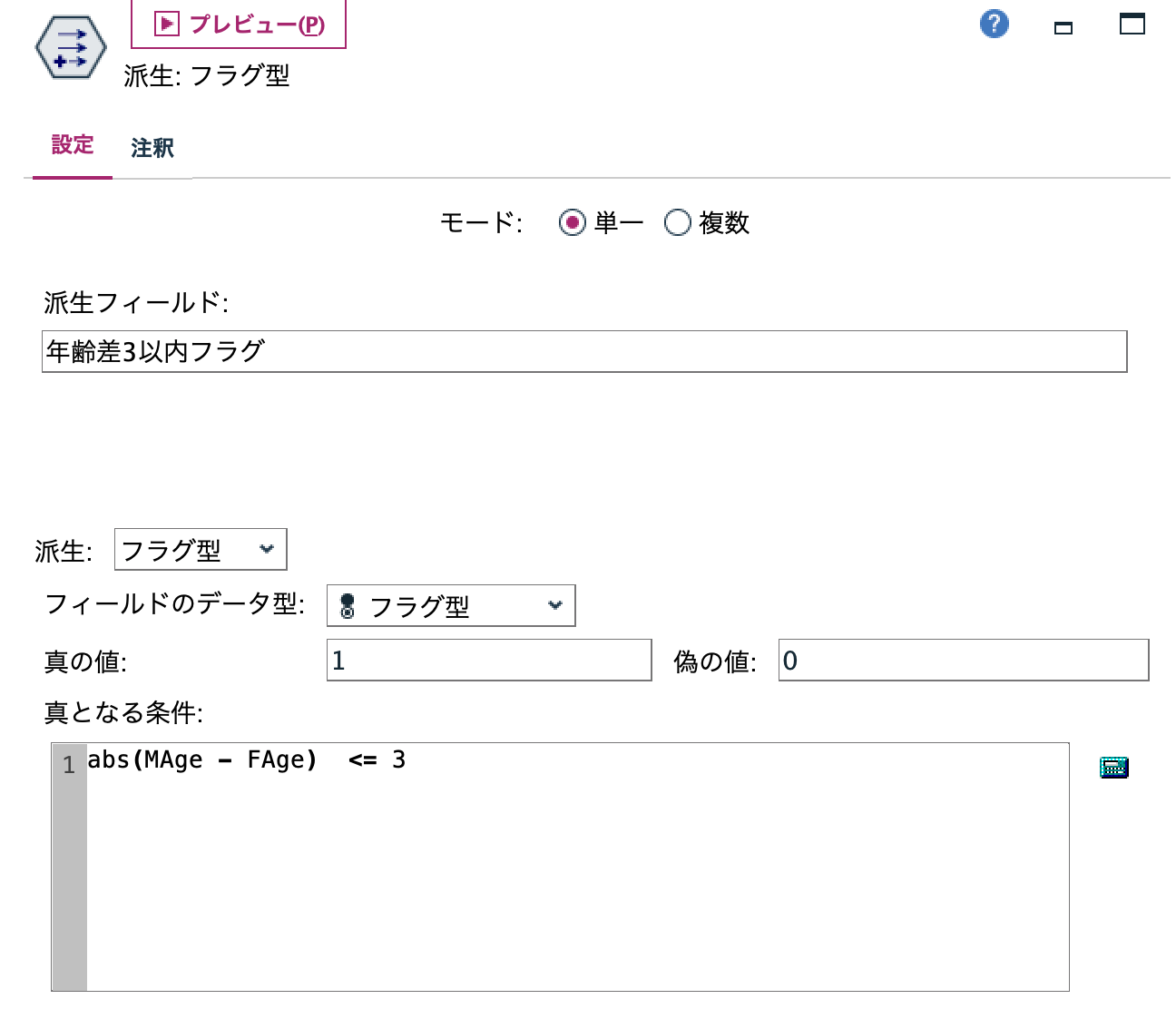Screen dimensions: 1176x1009
Task: Click the play icon inside the preview button
Action: (x=167, y=23)
